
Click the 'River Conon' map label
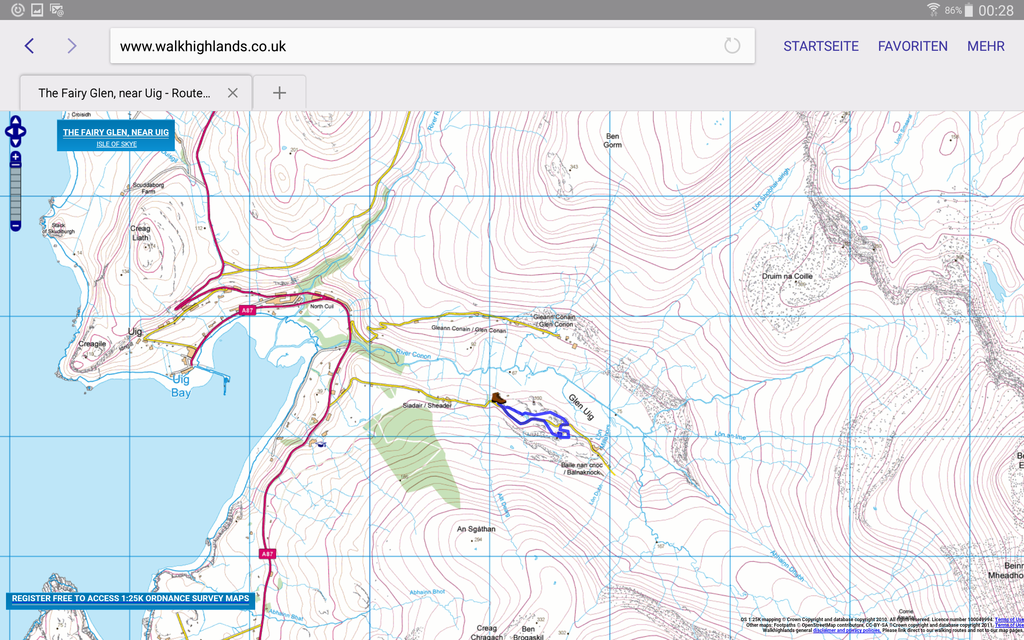[413, 356]
